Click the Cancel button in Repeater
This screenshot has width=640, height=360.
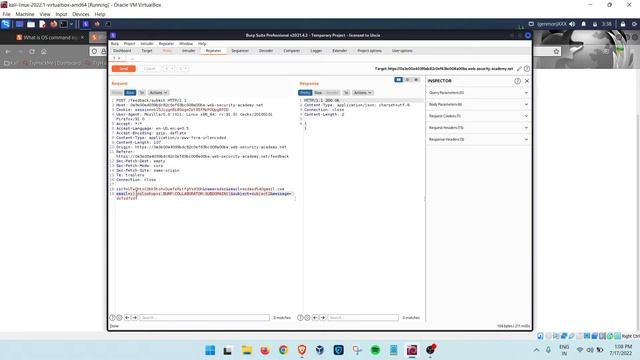coord(149,69)
